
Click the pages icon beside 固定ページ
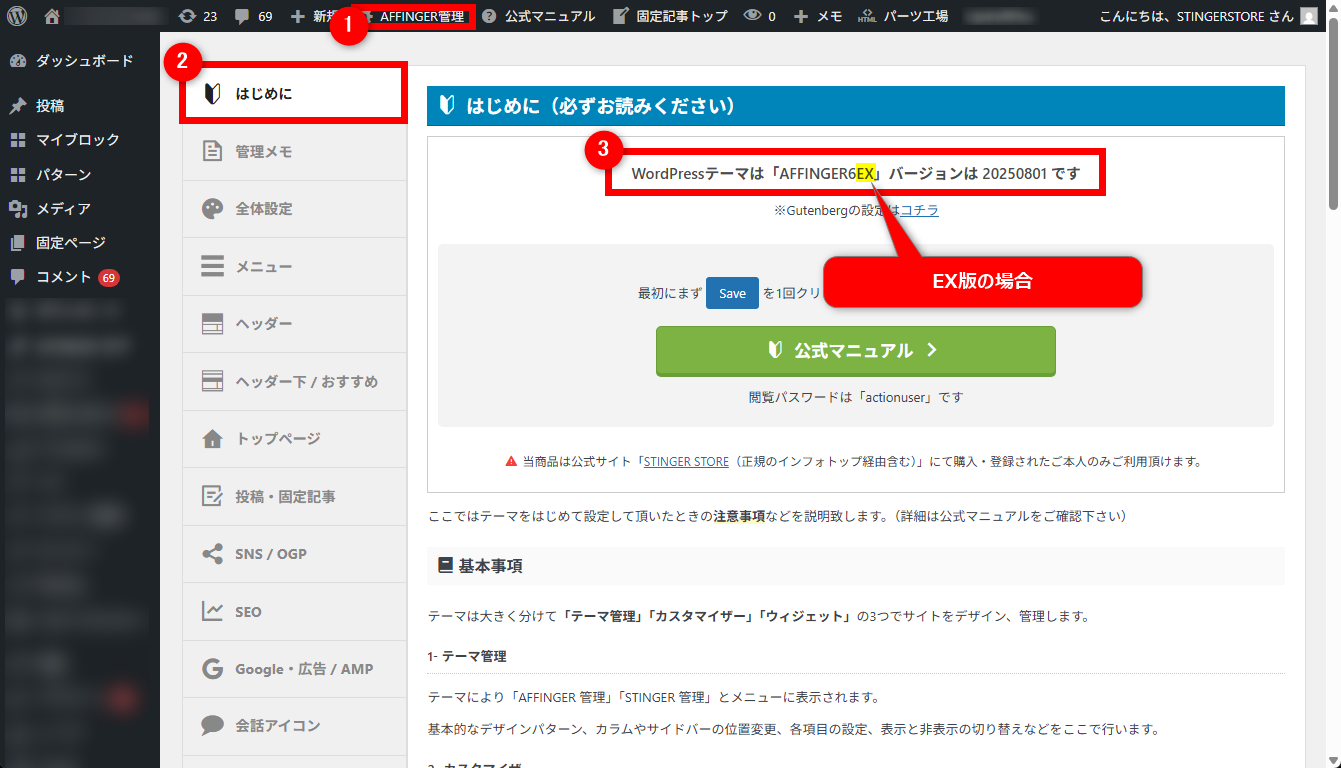click(18, 243)
